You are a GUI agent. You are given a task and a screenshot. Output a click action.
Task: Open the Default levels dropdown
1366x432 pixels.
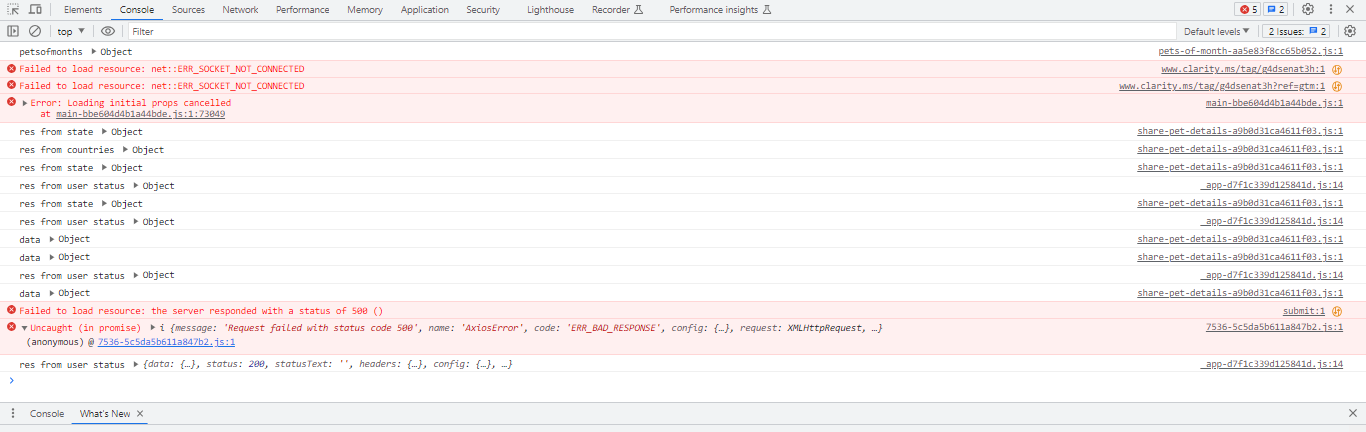pyautogui.click(x=1216, y=31)
